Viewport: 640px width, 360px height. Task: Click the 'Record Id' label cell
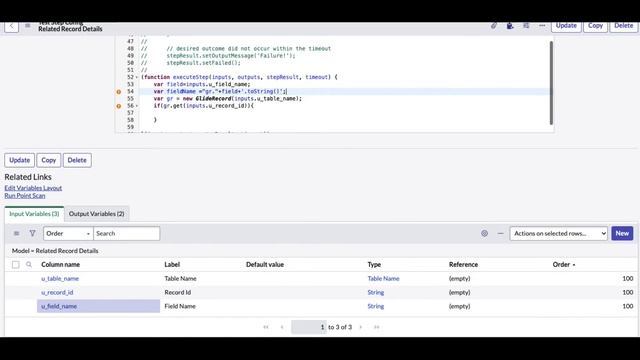pyautogui.click(x=178, y=292)
